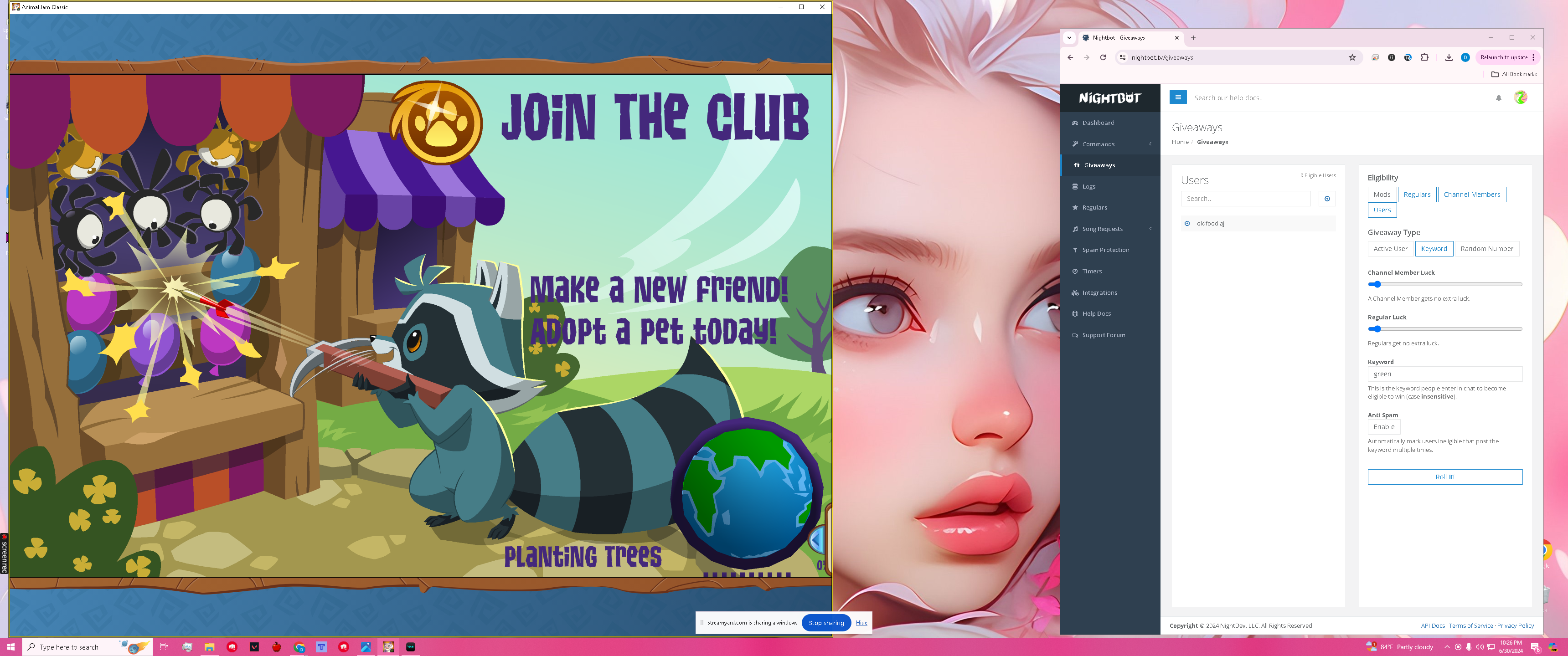Image resolution: width=1568 pixels, height=656 pixels.
Task: Bookmark this page with the star icon
Action: pyautogui.click(x=1352, y=58)
